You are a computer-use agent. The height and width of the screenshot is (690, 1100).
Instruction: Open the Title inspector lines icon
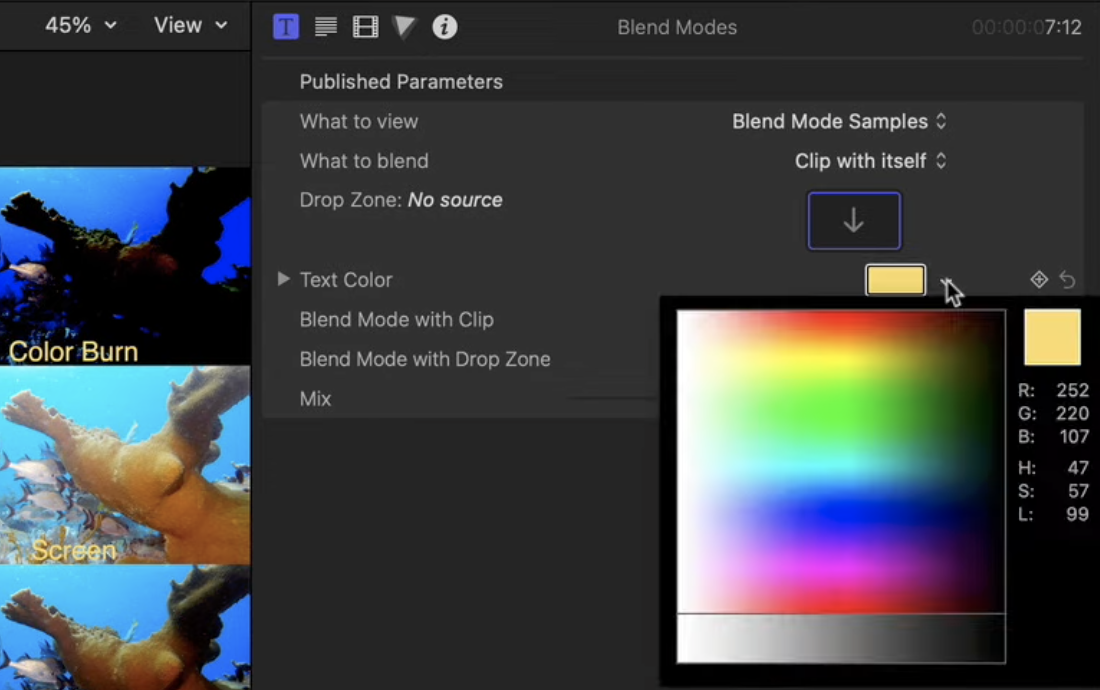pyautogui.click(x=326, y=27)
